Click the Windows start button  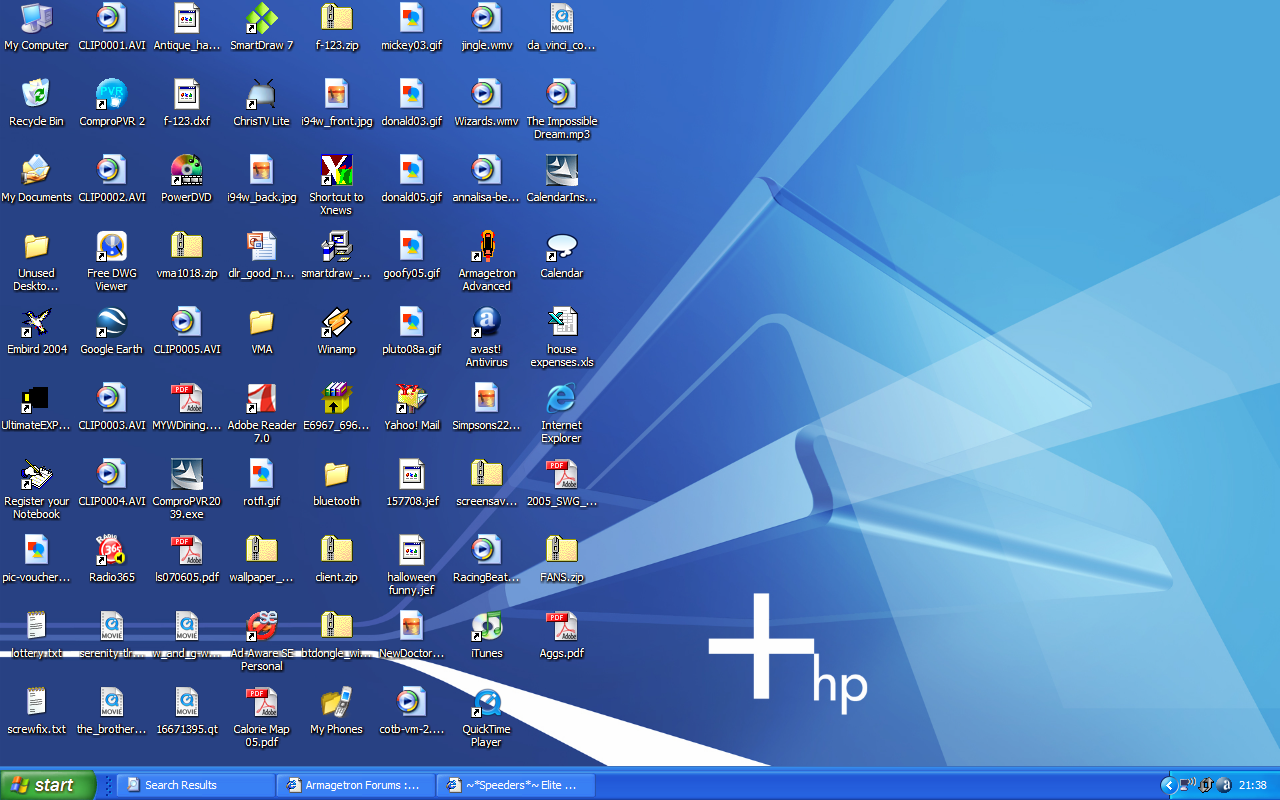coord(48,785)
